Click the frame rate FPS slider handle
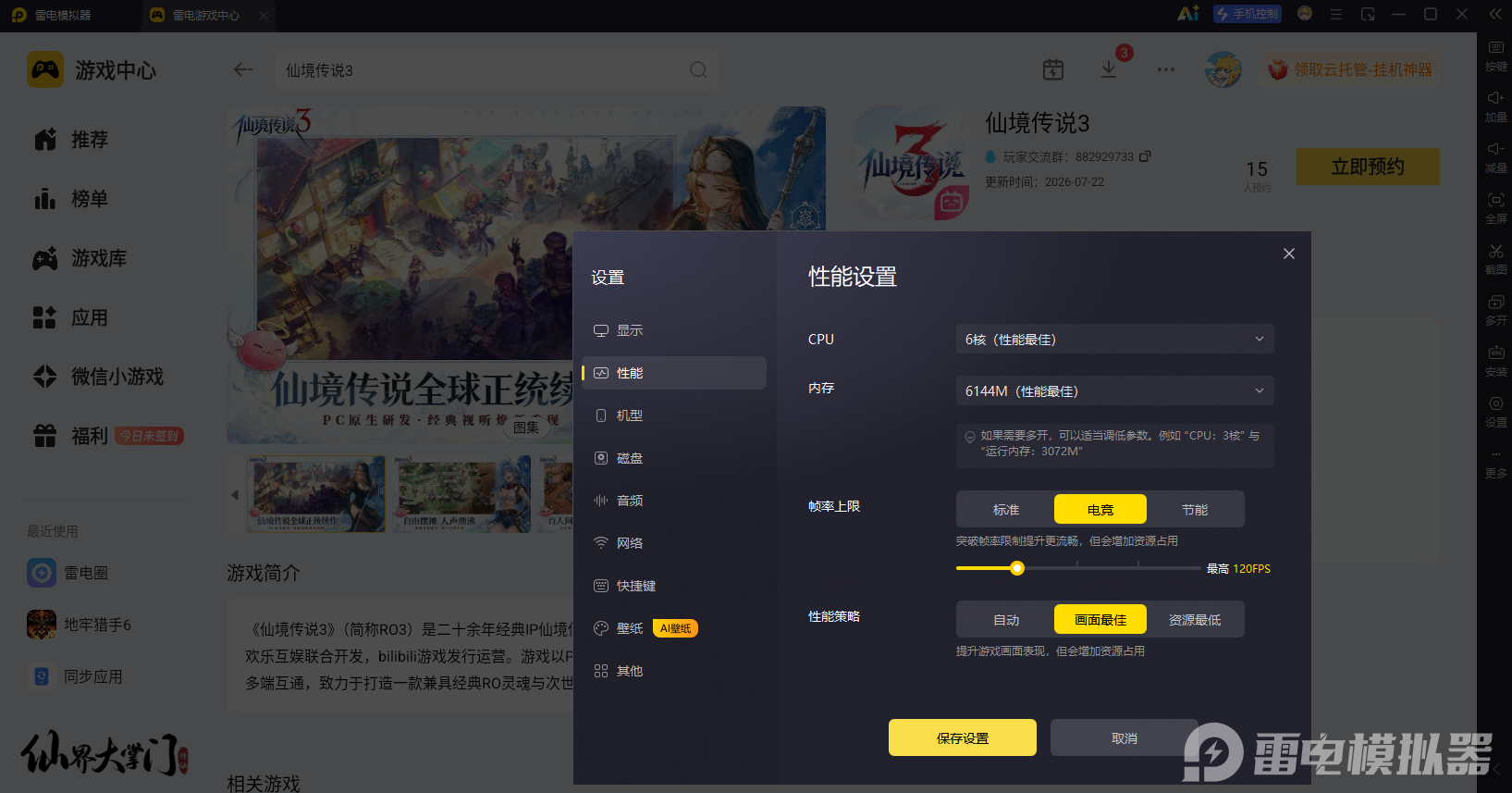 click(x=1017, y=568)
